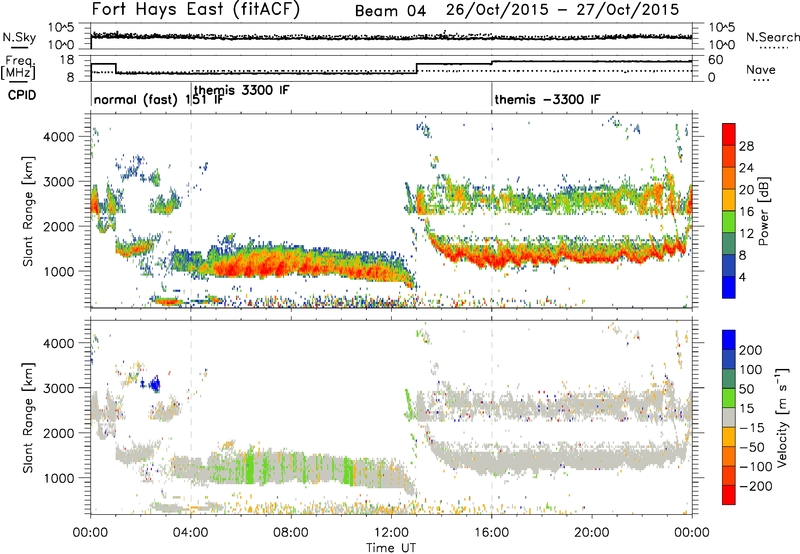Click the frequency step-up near 13:00 UT

tap(417, 68)
